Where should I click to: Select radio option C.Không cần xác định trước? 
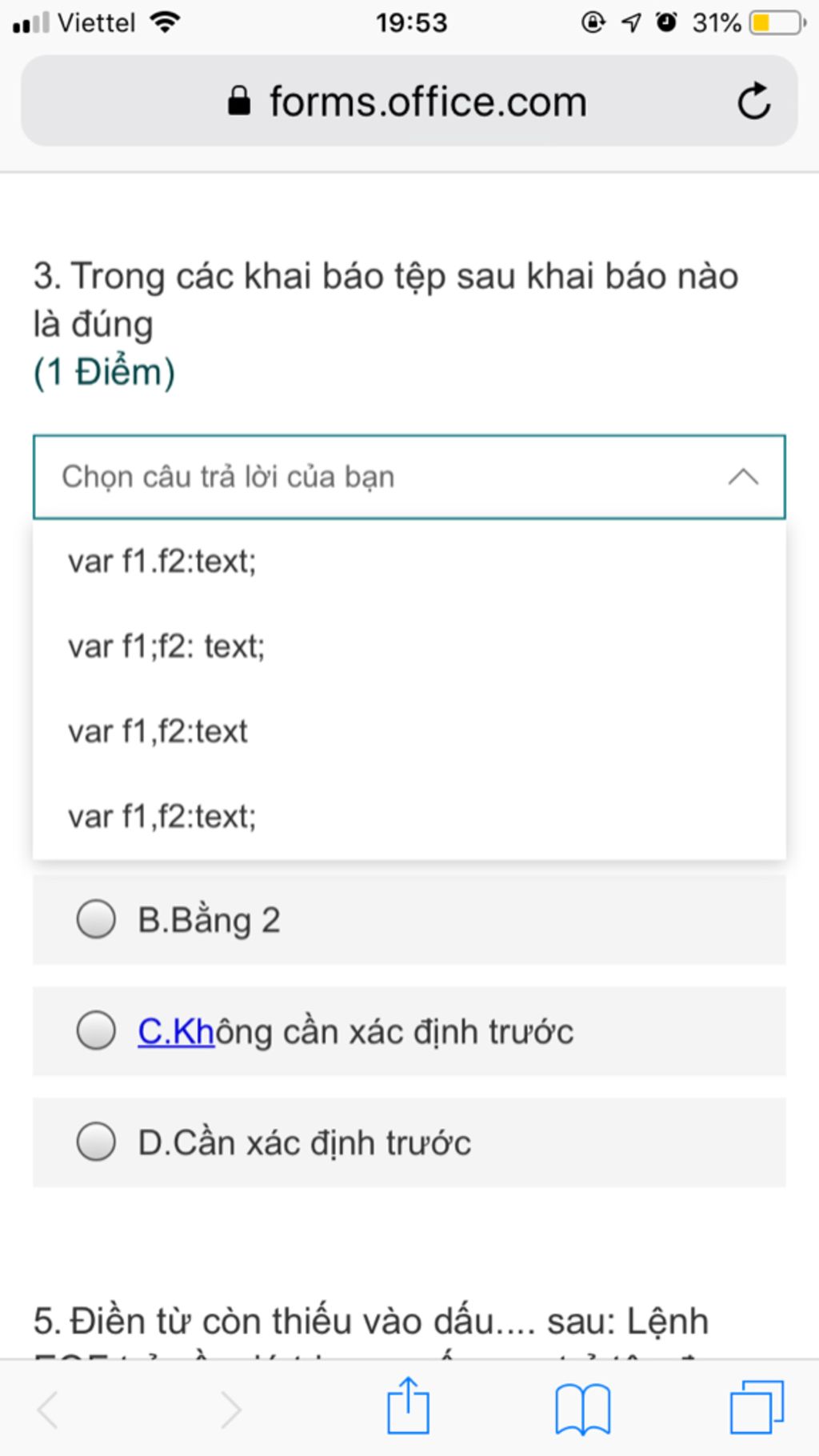click(x=96, y=1030)
